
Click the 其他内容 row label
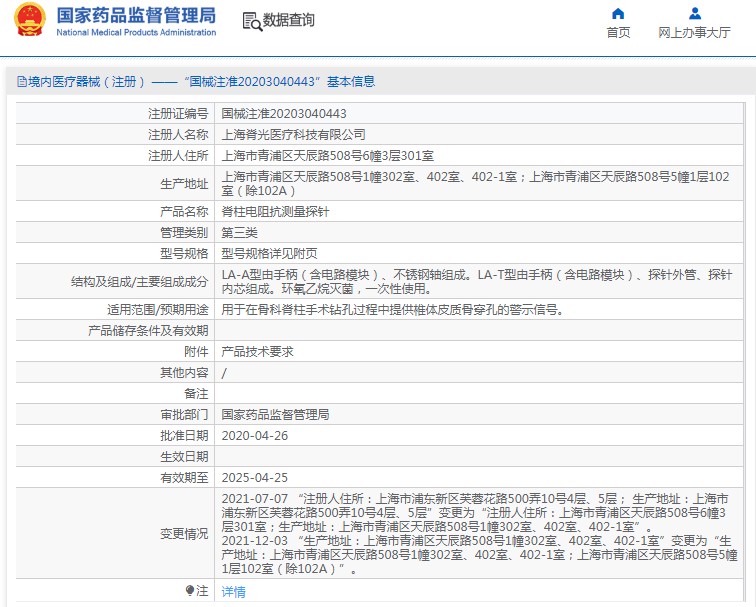184,373
